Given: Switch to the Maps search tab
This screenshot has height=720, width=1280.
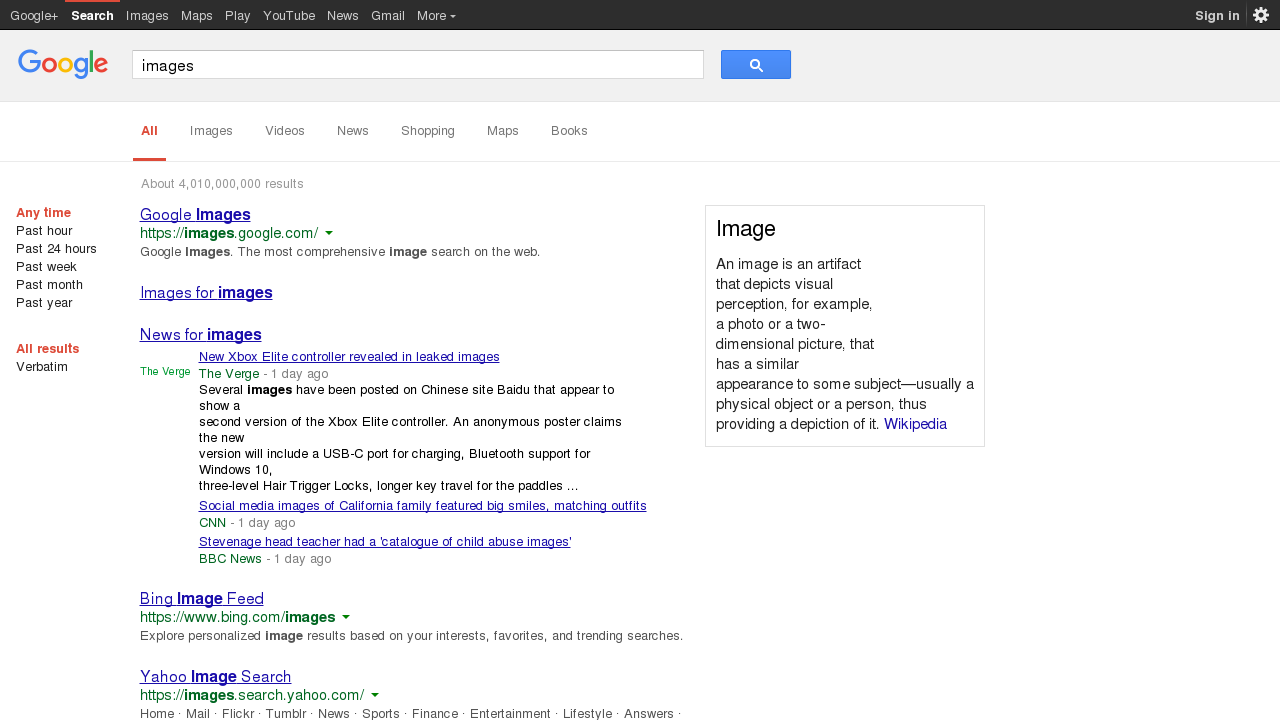Looking at the screenshot, I should pos(503,131).
